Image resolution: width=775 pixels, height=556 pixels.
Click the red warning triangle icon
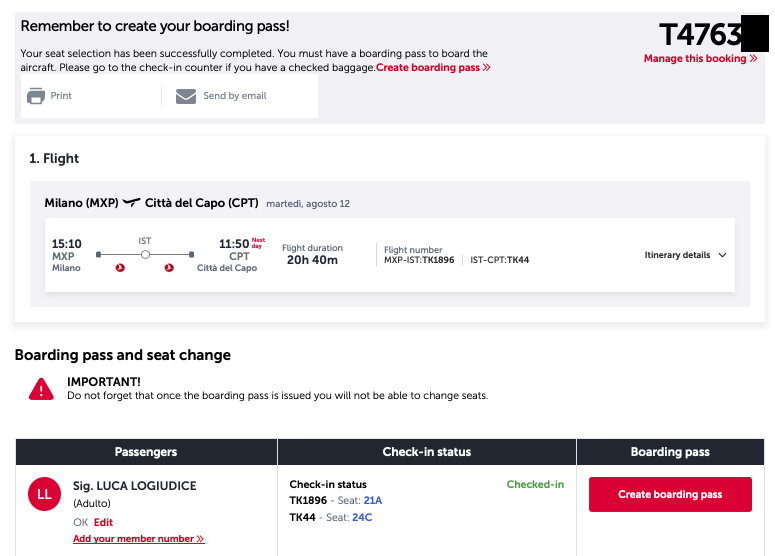click(x=41, y=389)
